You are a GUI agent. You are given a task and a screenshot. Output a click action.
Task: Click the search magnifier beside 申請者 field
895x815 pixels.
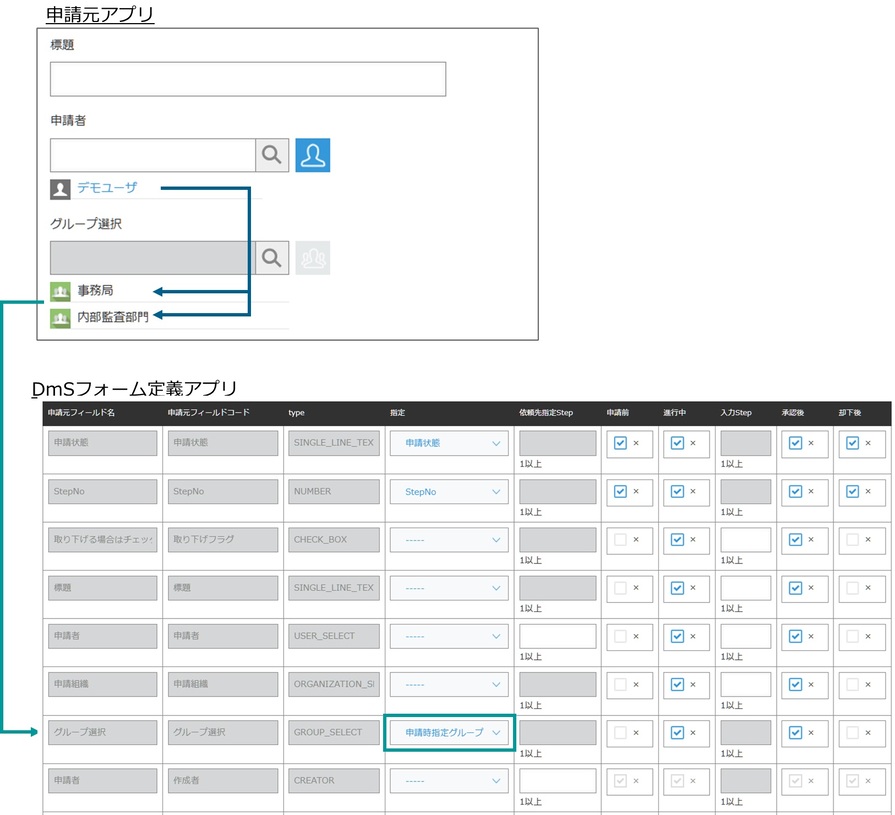click(x=272, y=155)
